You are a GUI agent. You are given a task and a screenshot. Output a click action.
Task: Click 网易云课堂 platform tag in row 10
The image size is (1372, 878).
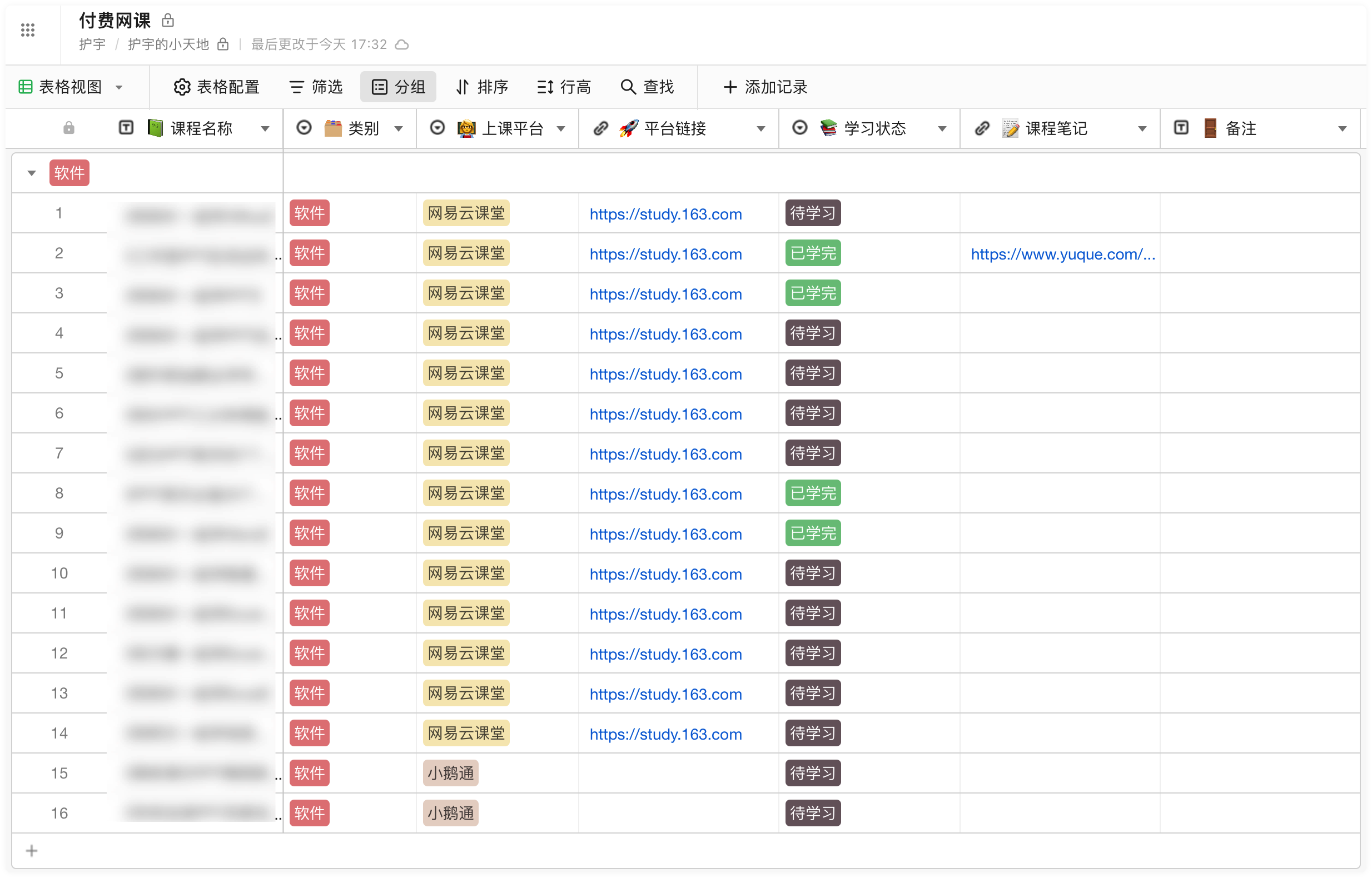(x=466, y=573)
